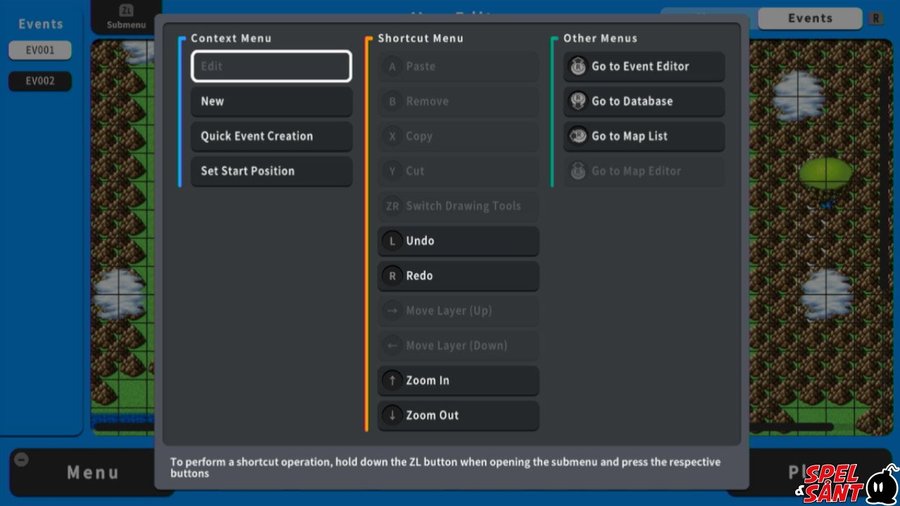Click the Go to Map List icon
Viewport: 900px width, 506px height.
point(578,137)
